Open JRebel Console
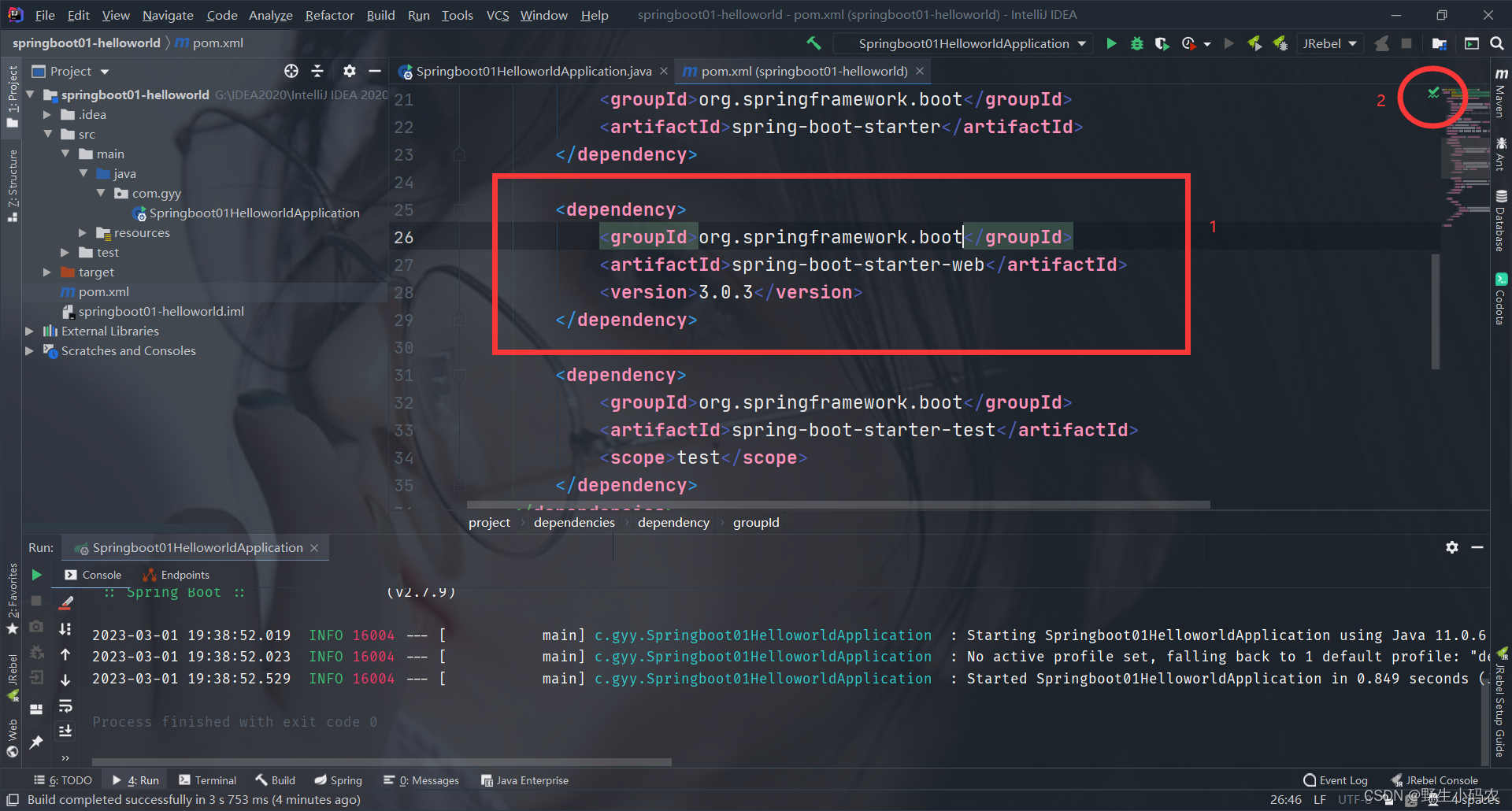Viewport: 1512px width, 811px height. click(x=1435, y=780)
